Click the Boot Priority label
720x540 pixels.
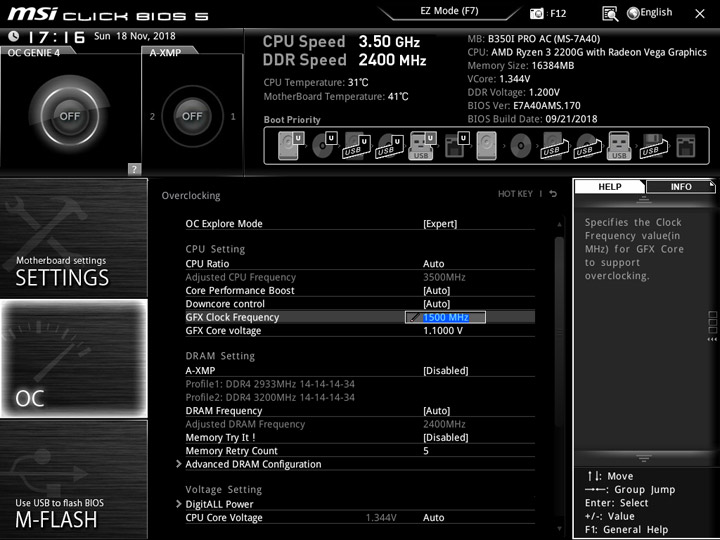[x=292, y=120]
